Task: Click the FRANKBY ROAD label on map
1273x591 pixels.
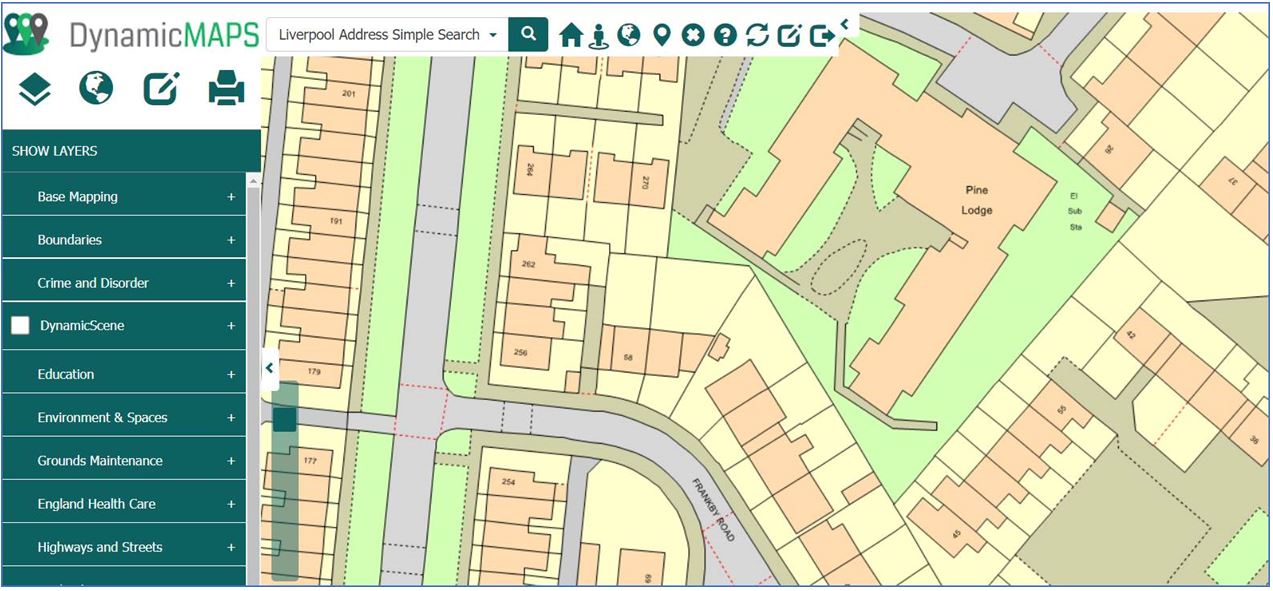Action: click(714, 510)
